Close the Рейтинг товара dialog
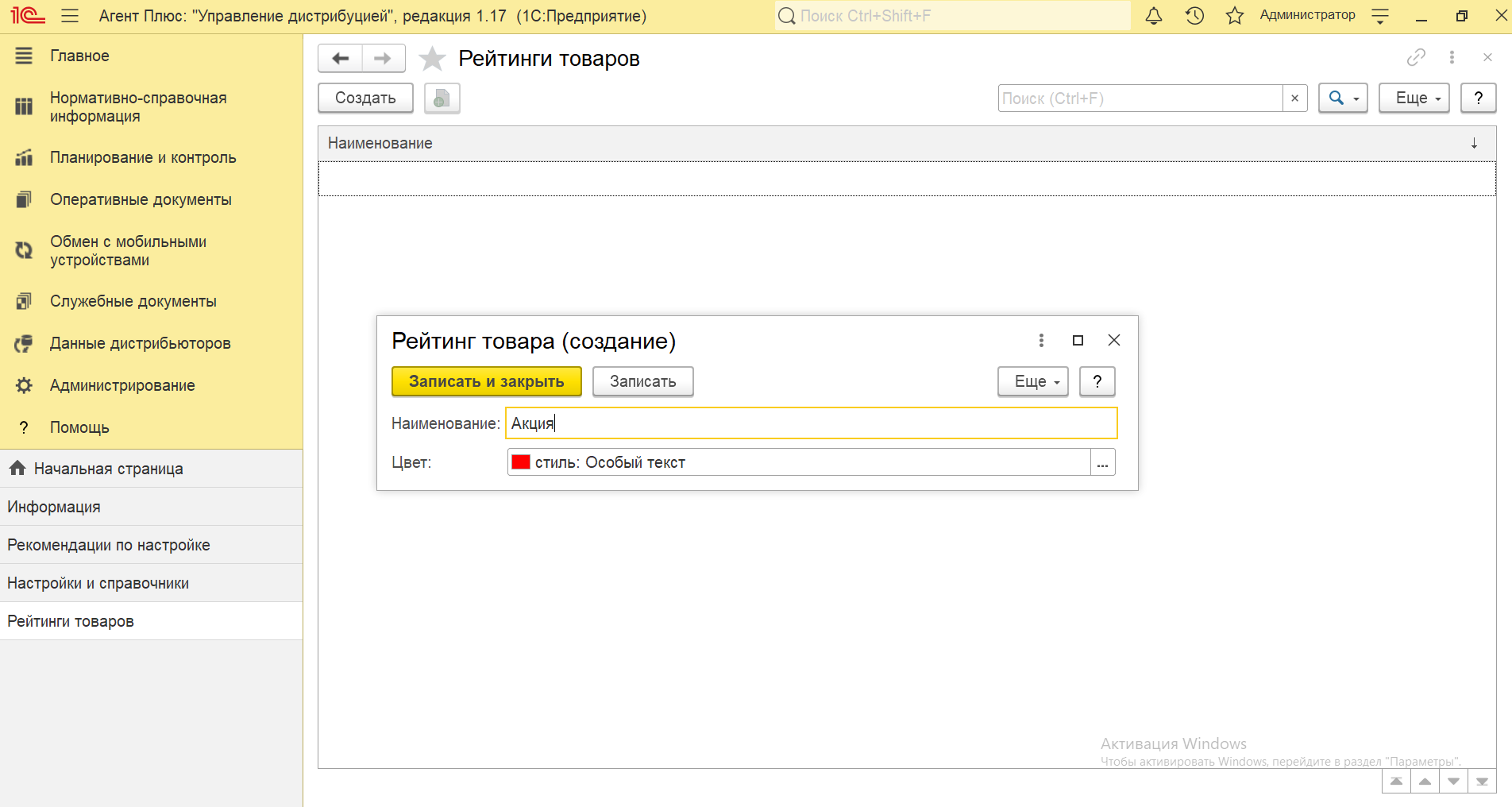Viewport: 1512px width, 807px height. coord(1114,340)
